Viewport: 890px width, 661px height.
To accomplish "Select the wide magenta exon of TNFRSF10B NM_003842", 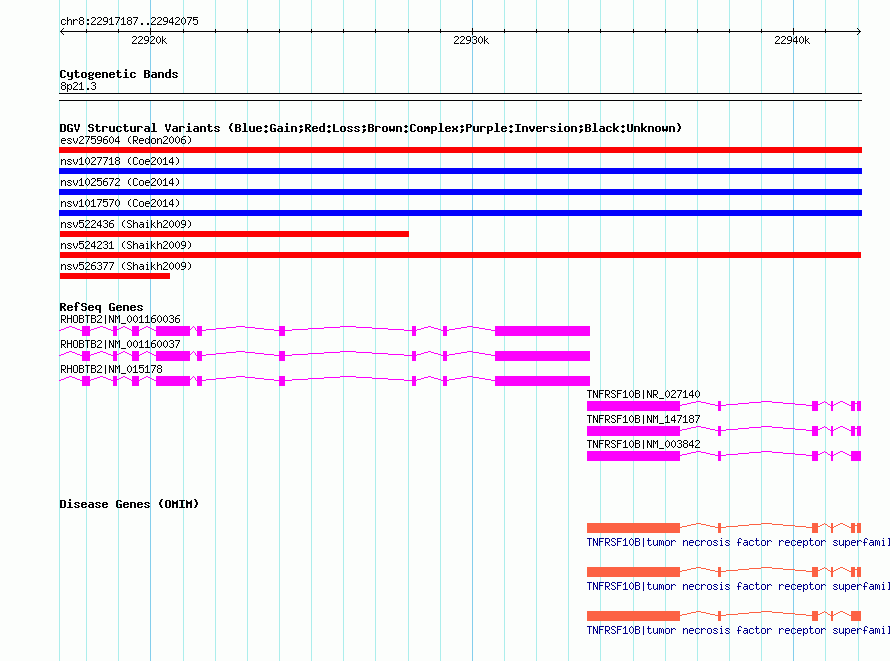I will 633,456.
